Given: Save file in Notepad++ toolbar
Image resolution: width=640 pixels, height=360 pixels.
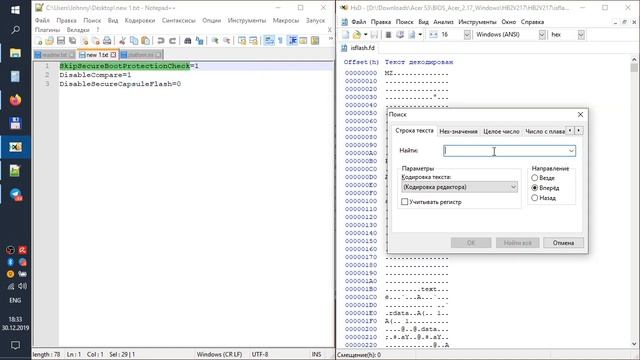Looking at the screenshot, I should pos(61,40).
